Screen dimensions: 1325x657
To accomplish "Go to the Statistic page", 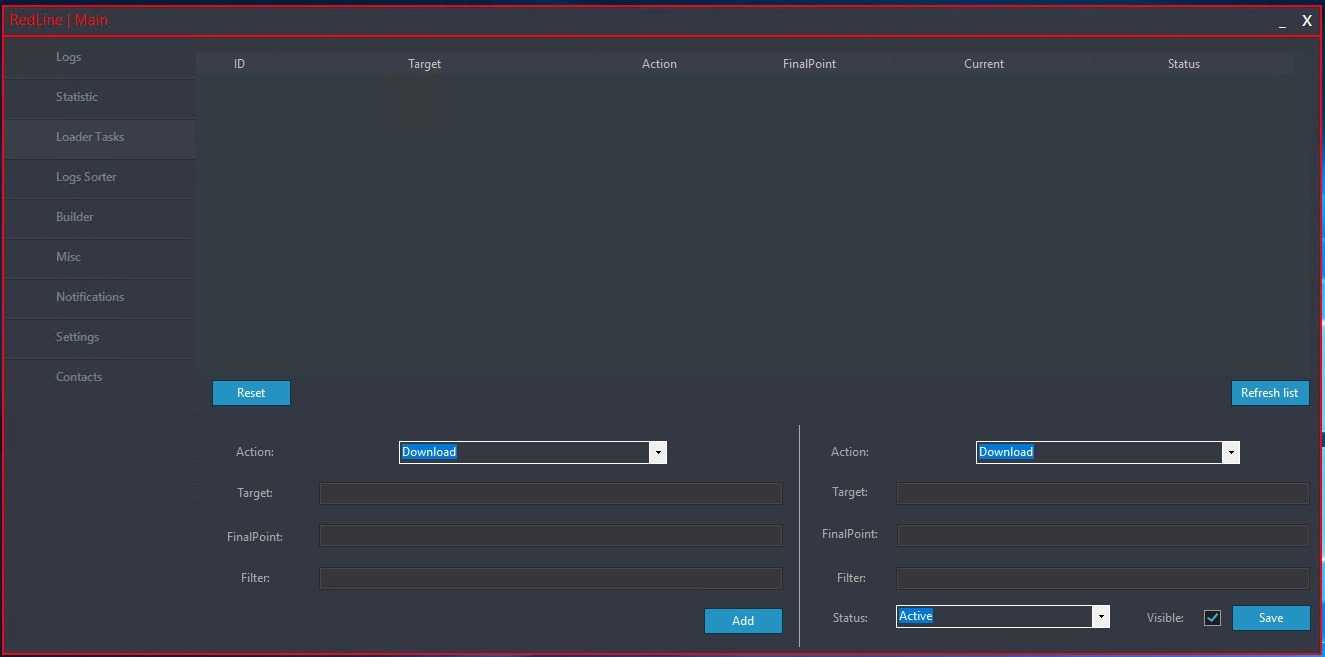I will [100, 98].
